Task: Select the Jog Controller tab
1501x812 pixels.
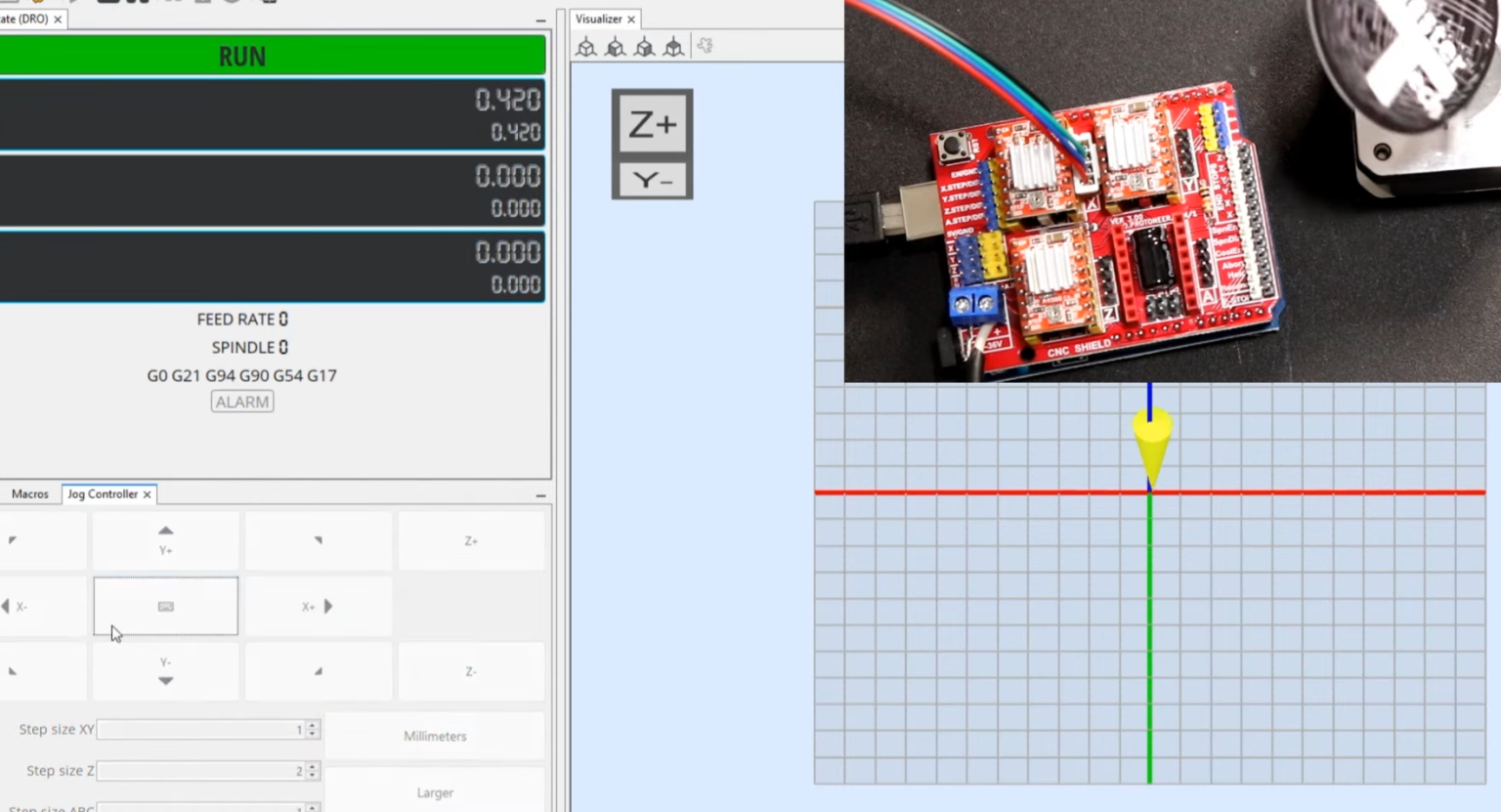Action: click(103, 494)
